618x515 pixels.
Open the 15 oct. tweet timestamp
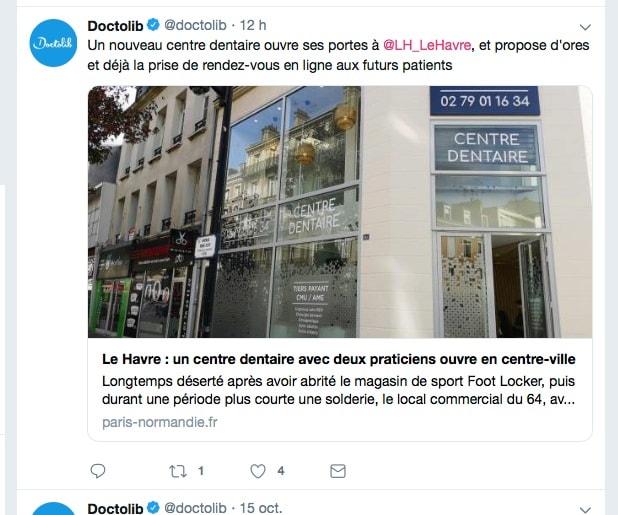(x=261, y=508)
